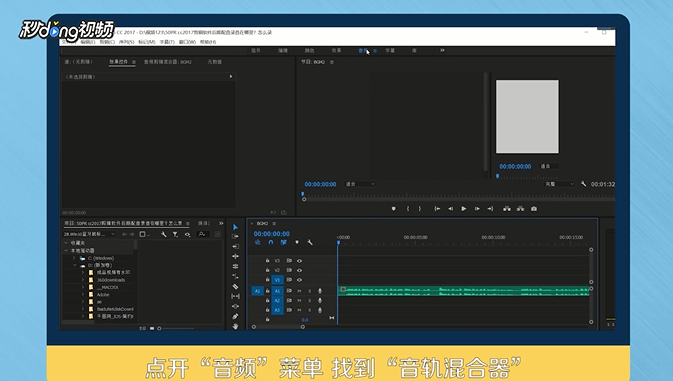Toggle nest sequences insert mode in timeline
673x381 pixels.
[x=258, y=242]
